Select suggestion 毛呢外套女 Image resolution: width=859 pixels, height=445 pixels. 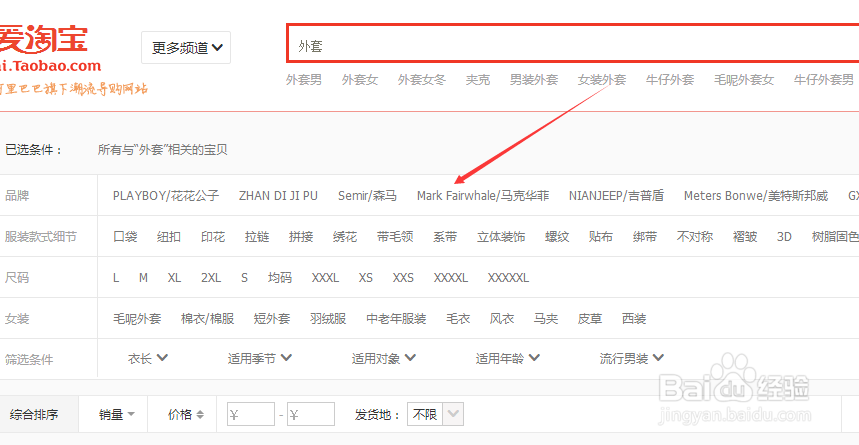point(744,80)
